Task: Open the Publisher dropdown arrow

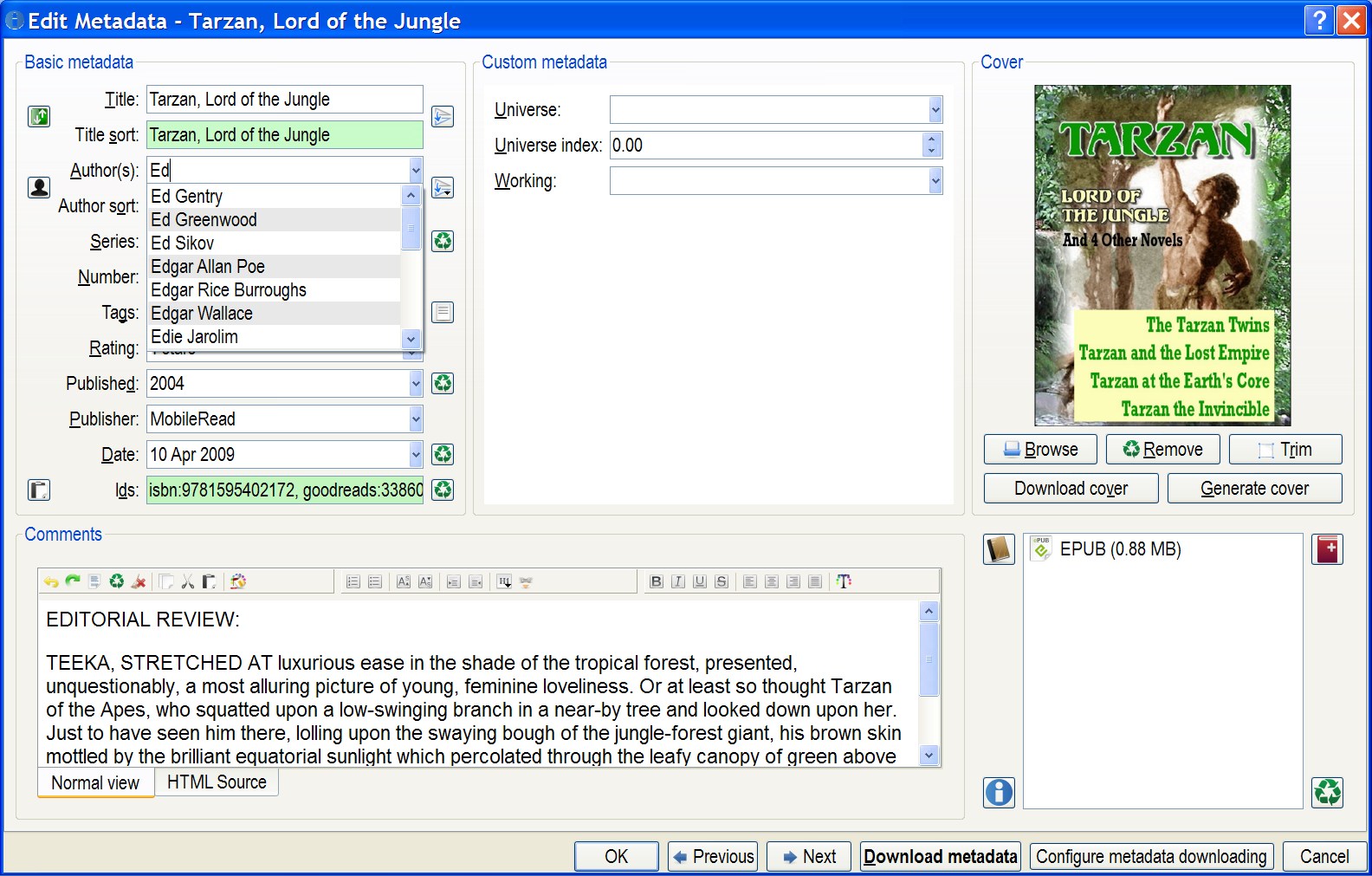Action: coord(416,419)
